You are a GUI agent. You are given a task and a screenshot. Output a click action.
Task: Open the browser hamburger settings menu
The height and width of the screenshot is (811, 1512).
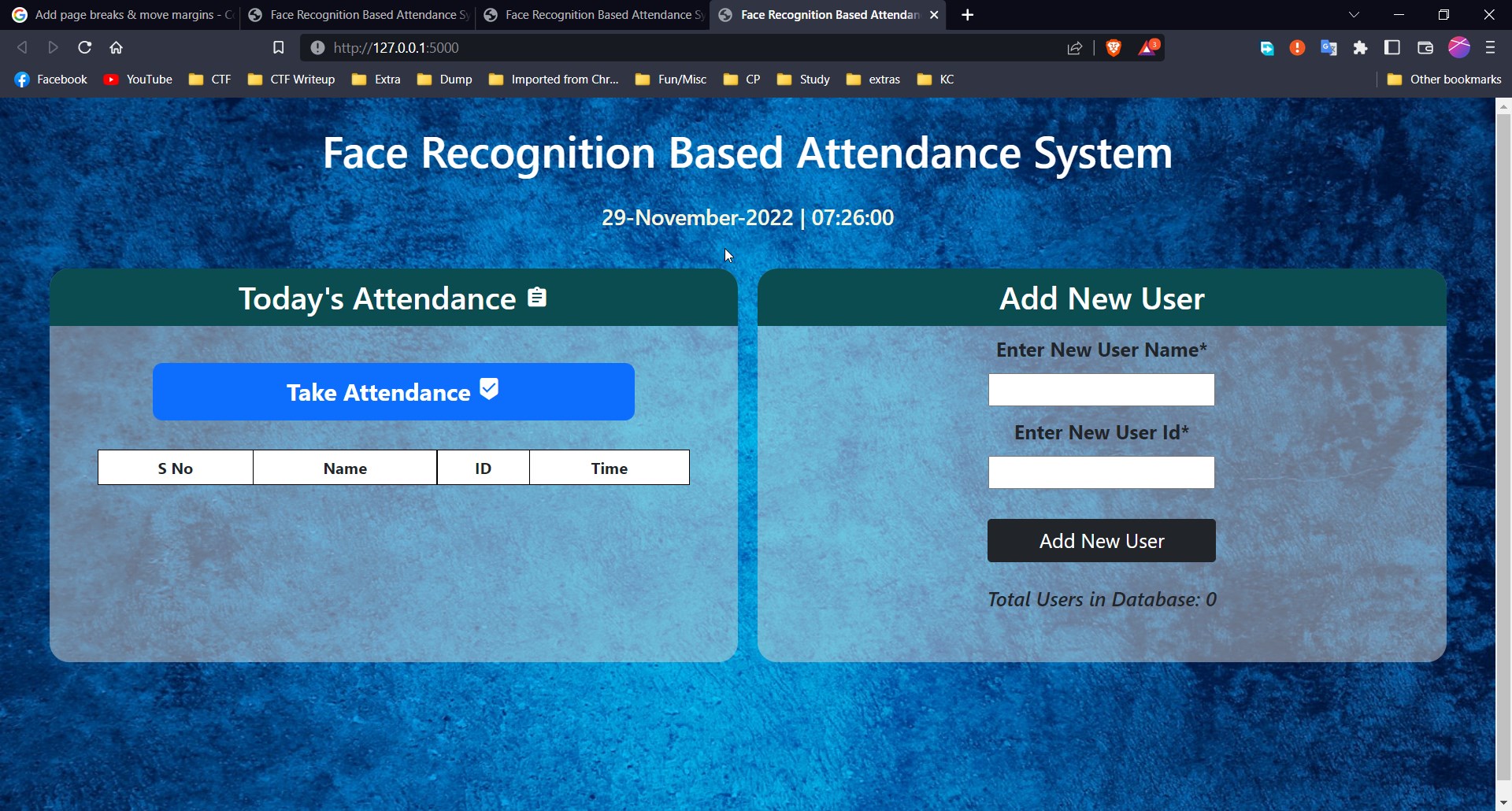(x=1489, y=47)
